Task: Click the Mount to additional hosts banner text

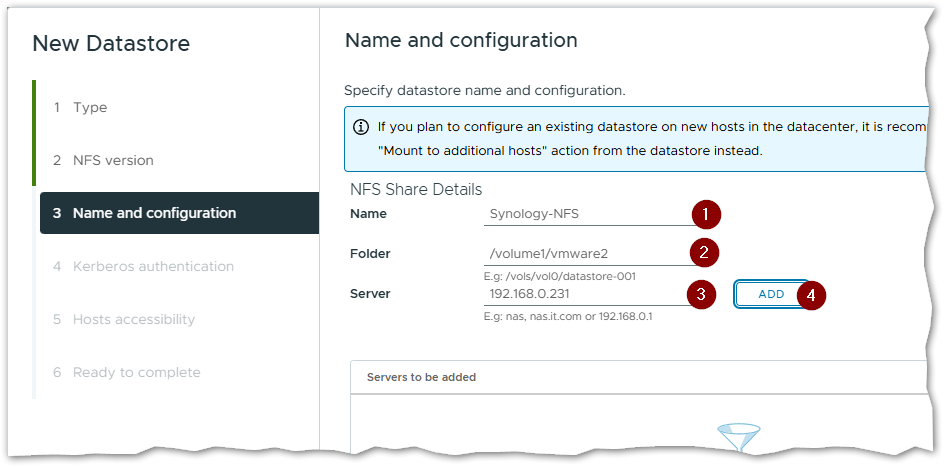Action: point(569,151)
